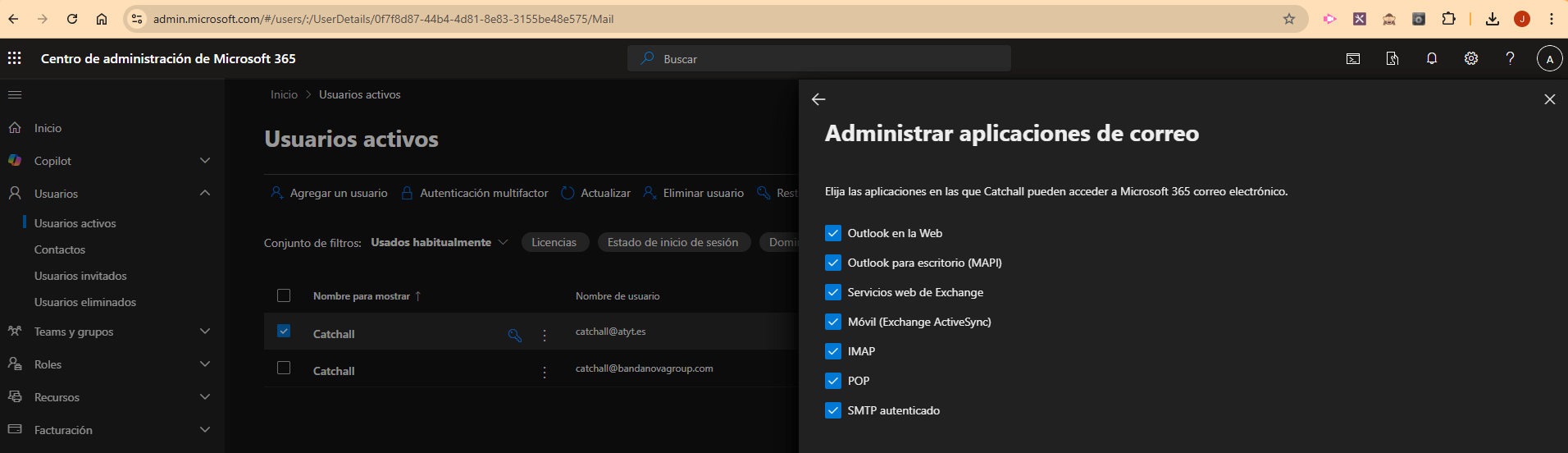Screen dimensions: 1568x453
Task: Open the Chrome profile J avatar
Action: [1522, 19]
